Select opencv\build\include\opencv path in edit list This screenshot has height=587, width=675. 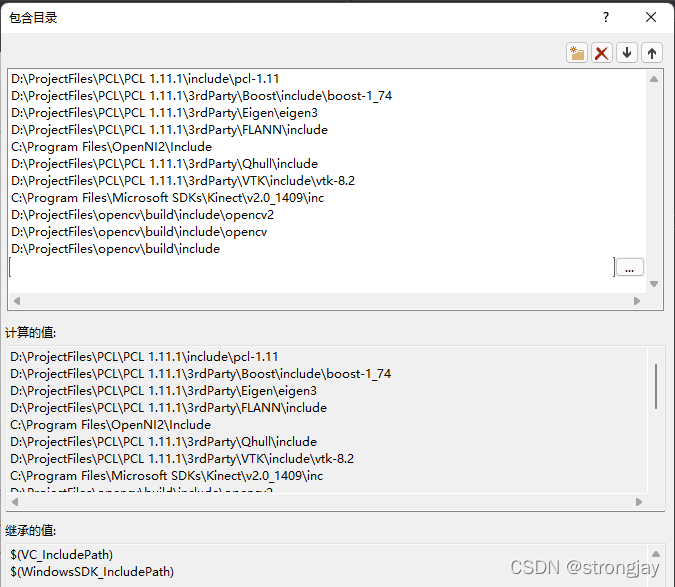(x=139, y=232)
